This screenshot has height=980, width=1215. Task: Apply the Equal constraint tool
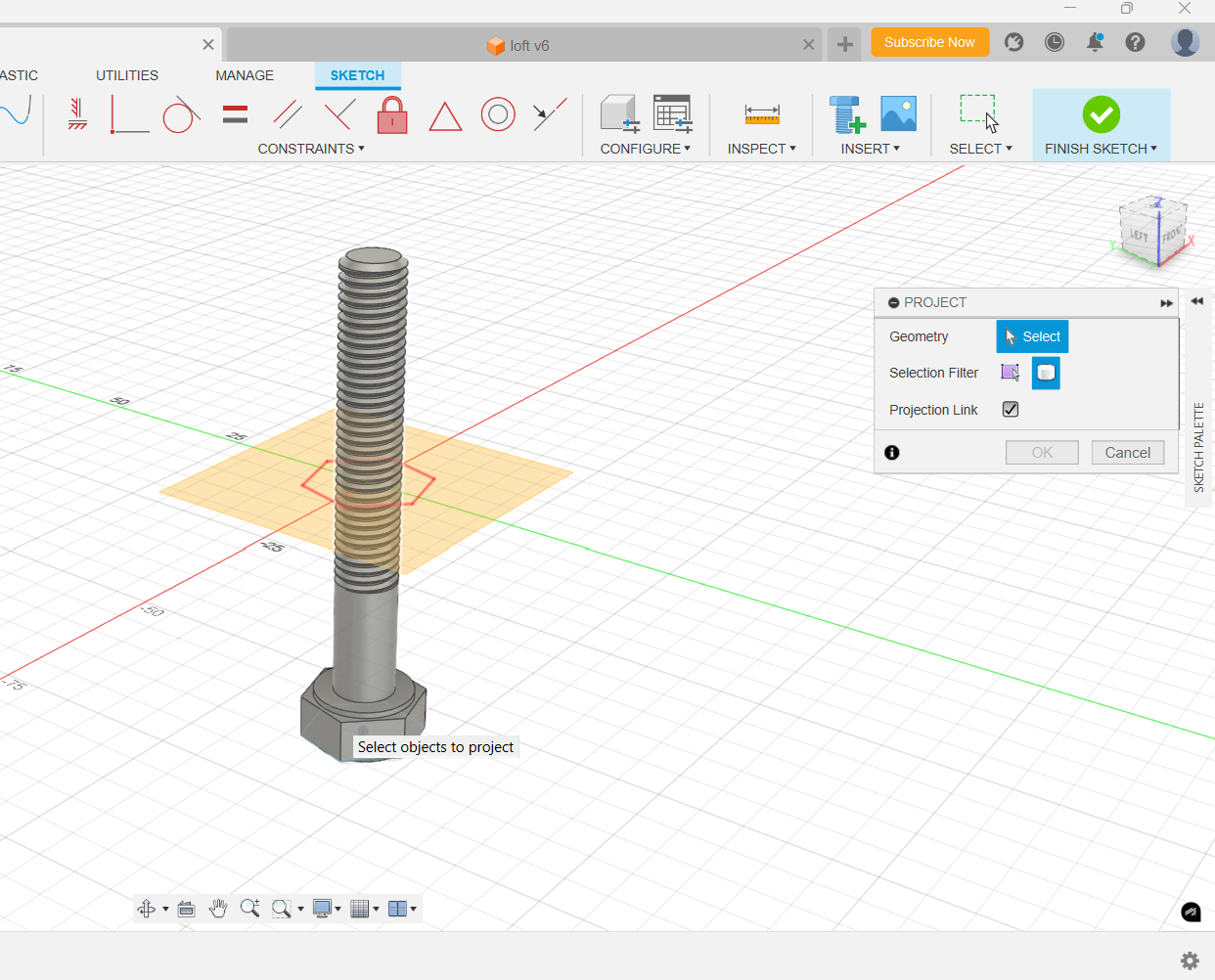coord(235,114)
